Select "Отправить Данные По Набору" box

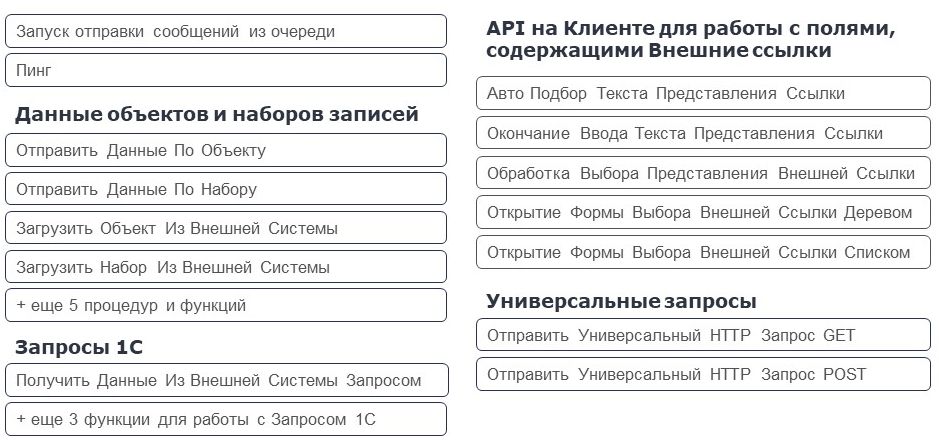225,189
